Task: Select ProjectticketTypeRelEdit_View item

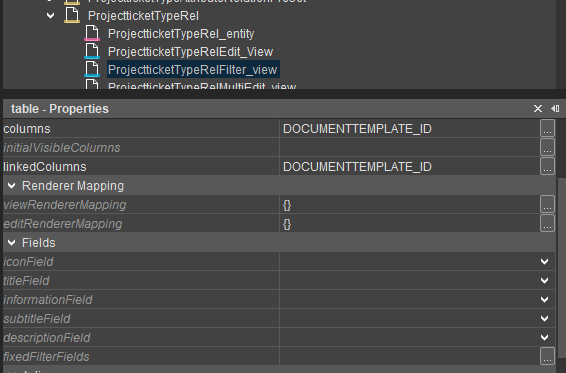Action: (190, 52)
